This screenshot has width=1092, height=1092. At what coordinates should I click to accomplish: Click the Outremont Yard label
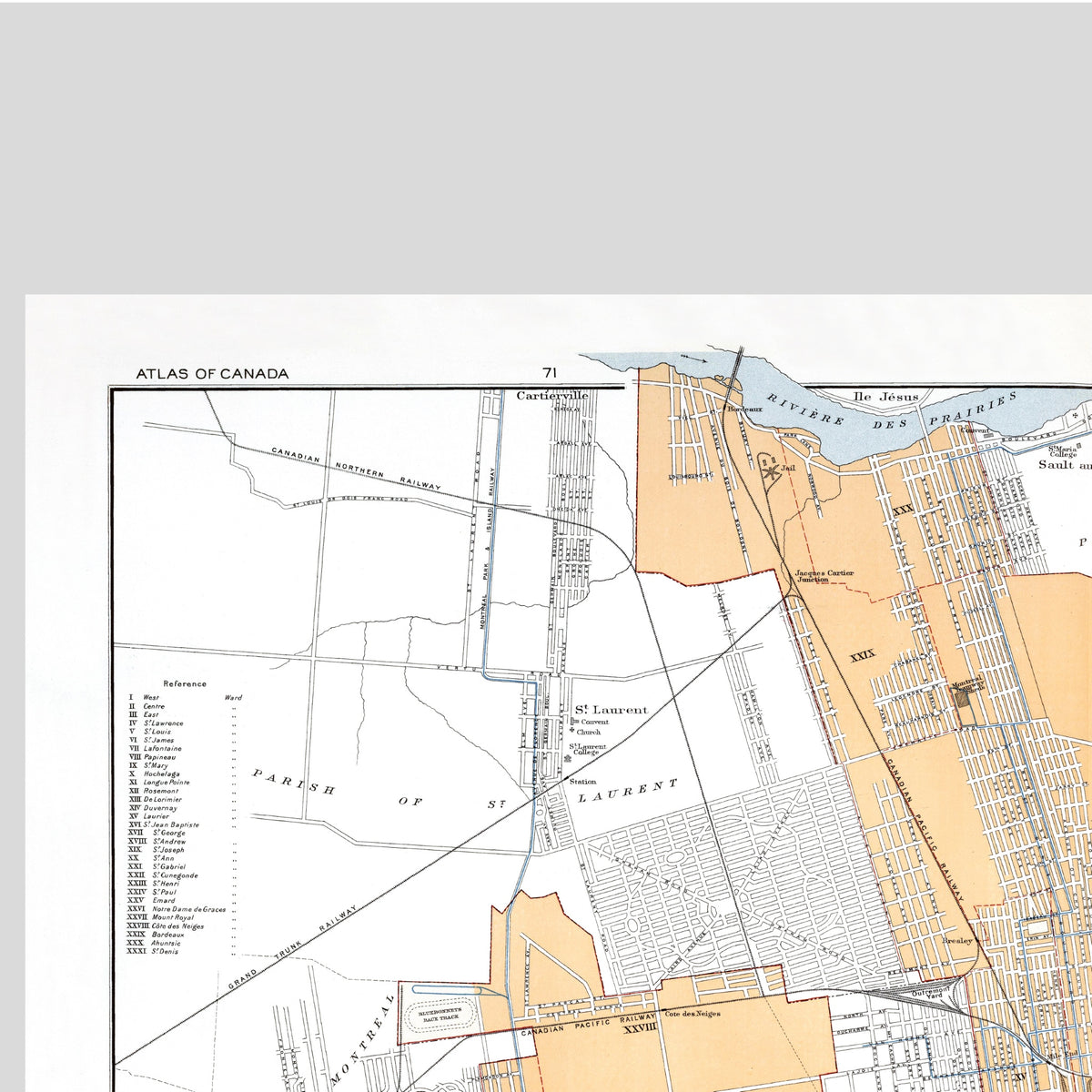click(x=919, y=986)
